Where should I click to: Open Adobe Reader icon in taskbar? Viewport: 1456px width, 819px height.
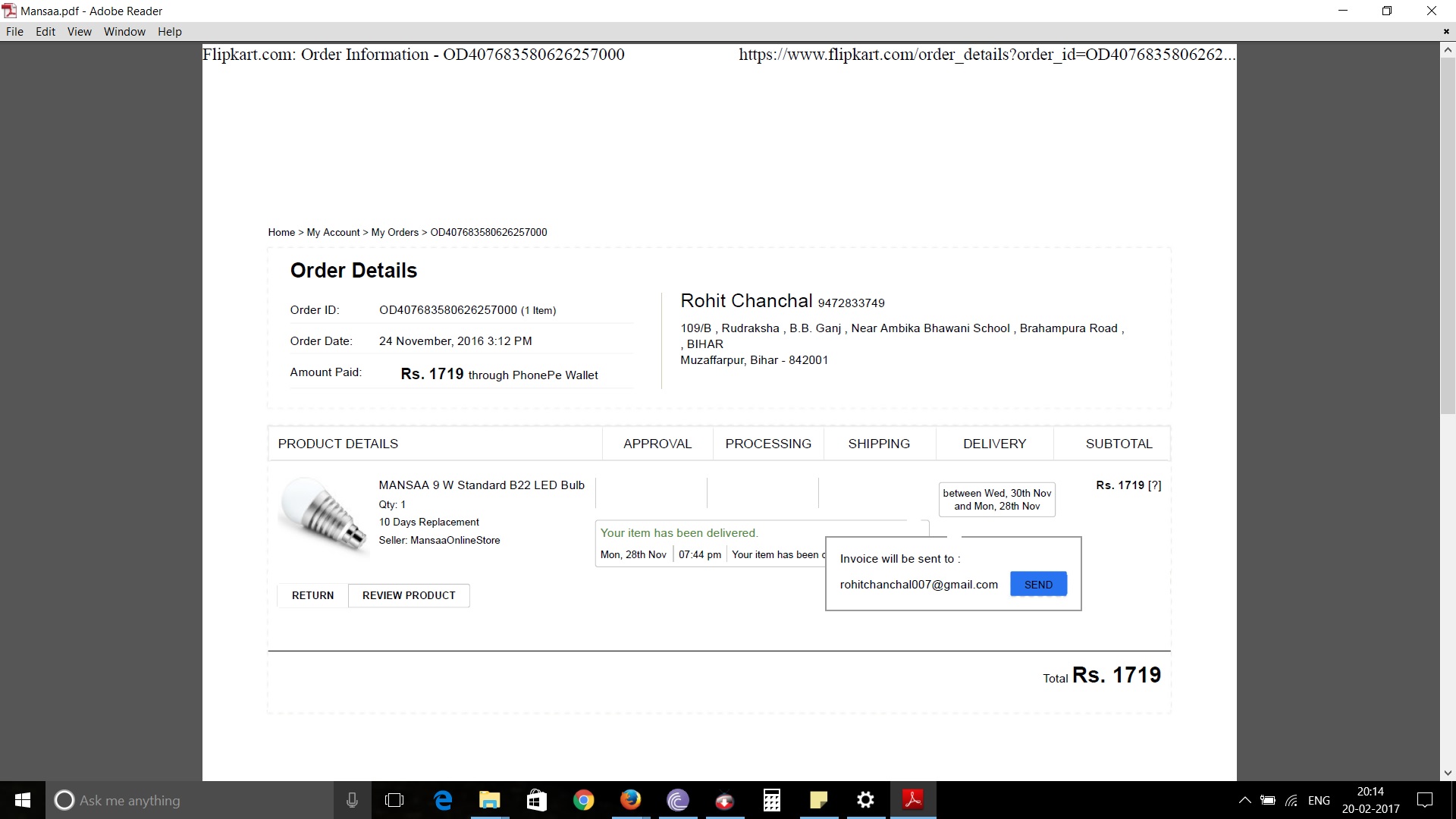click(x=912, y=800)
